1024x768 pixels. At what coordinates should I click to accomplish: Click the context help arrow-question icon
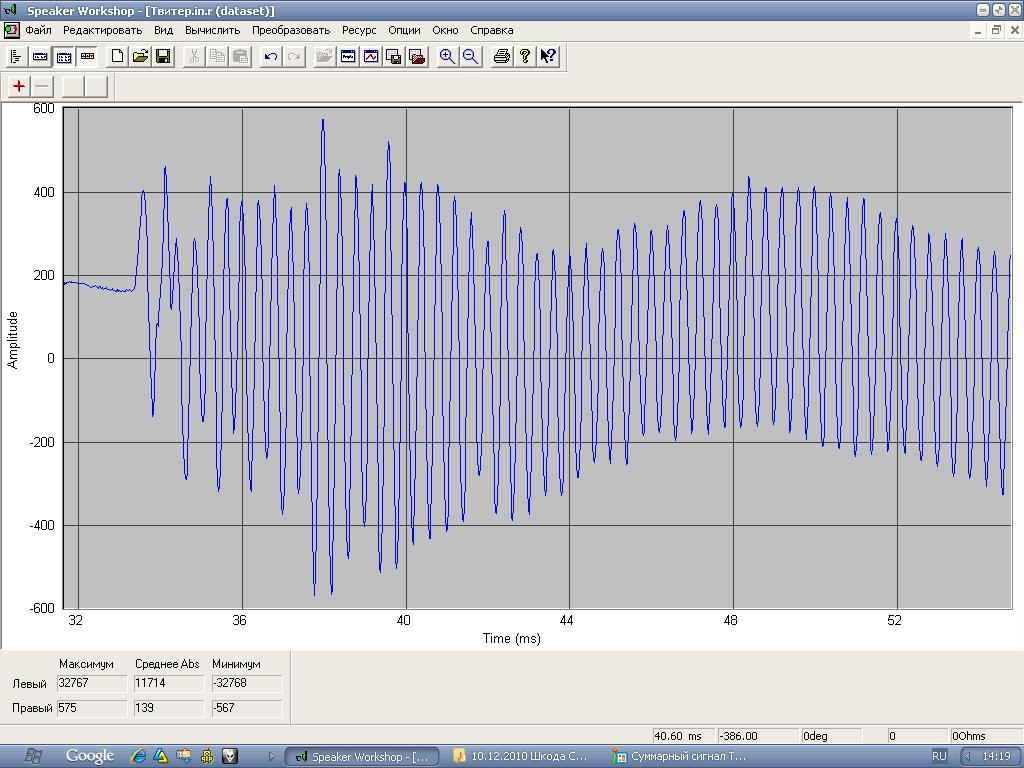[548, 57]
